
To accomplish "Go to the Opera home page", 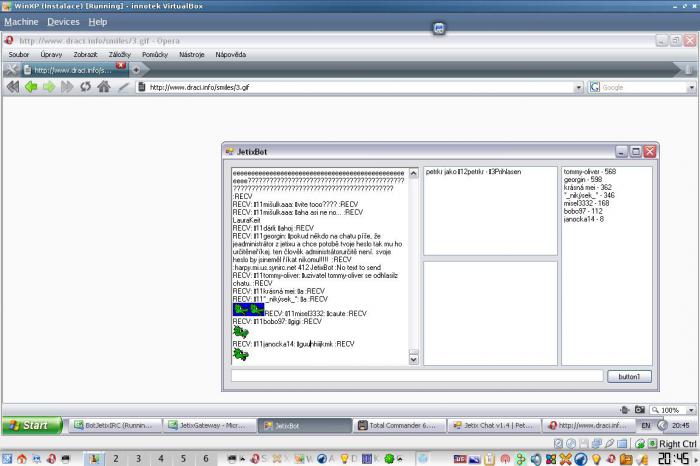I will coord(104,87).
